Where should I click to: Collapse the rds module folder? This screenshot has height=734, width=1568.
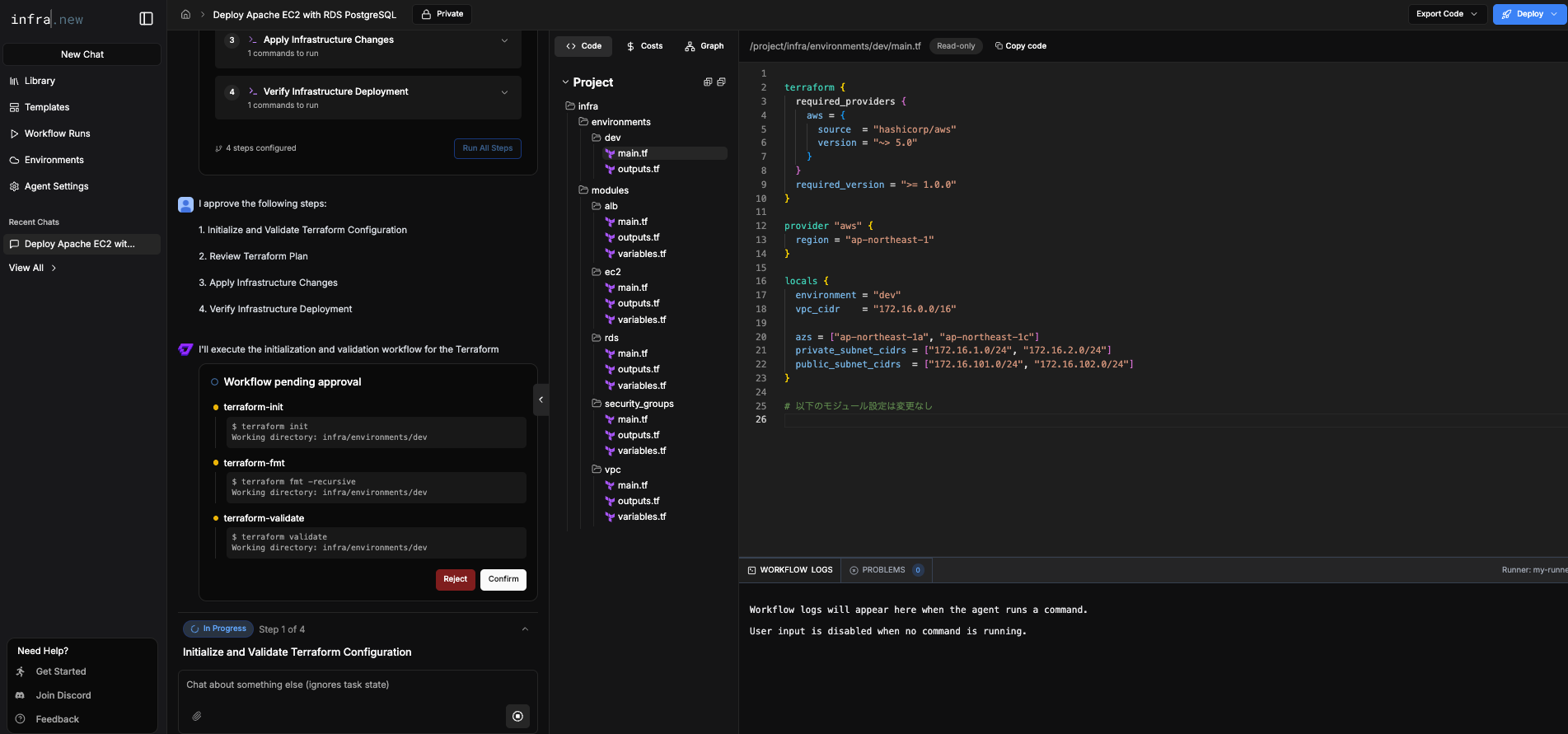tap(605, 338)
